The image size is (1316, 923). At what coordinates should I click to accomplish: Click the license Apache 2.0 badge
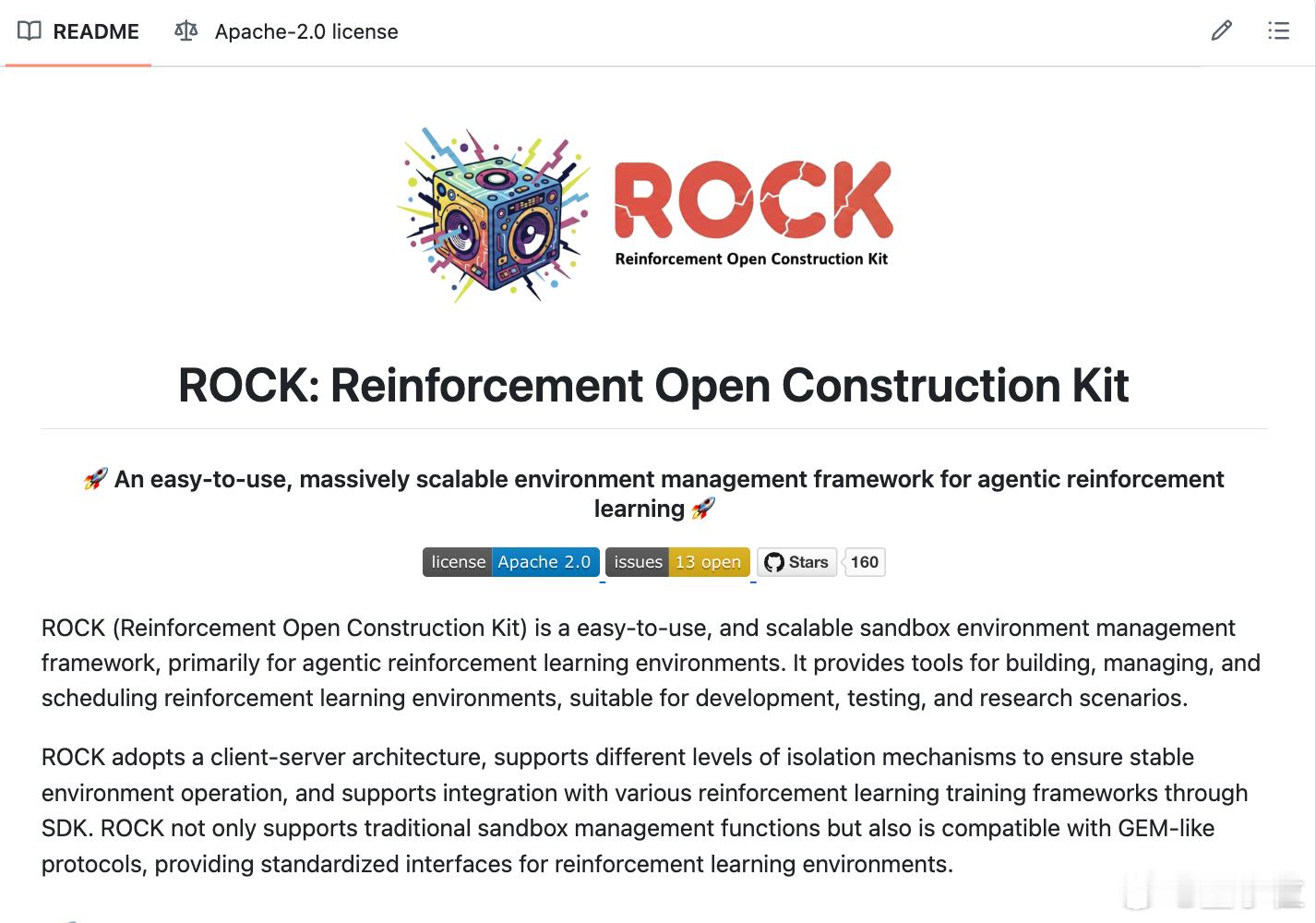tap(511, 562)
